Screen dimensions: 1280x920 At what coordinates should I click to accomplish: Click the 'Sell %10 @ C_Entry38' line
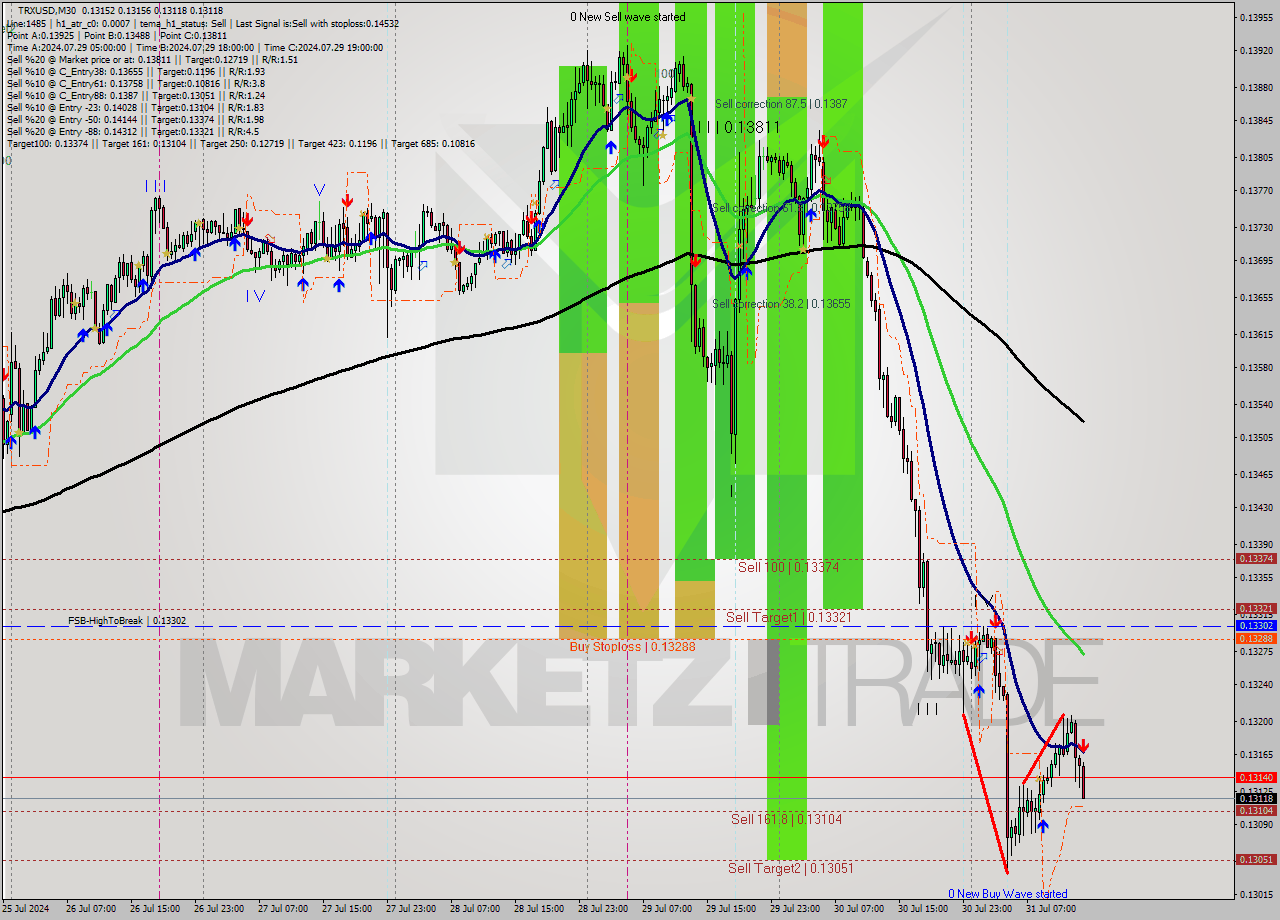(x=135, y=71)
